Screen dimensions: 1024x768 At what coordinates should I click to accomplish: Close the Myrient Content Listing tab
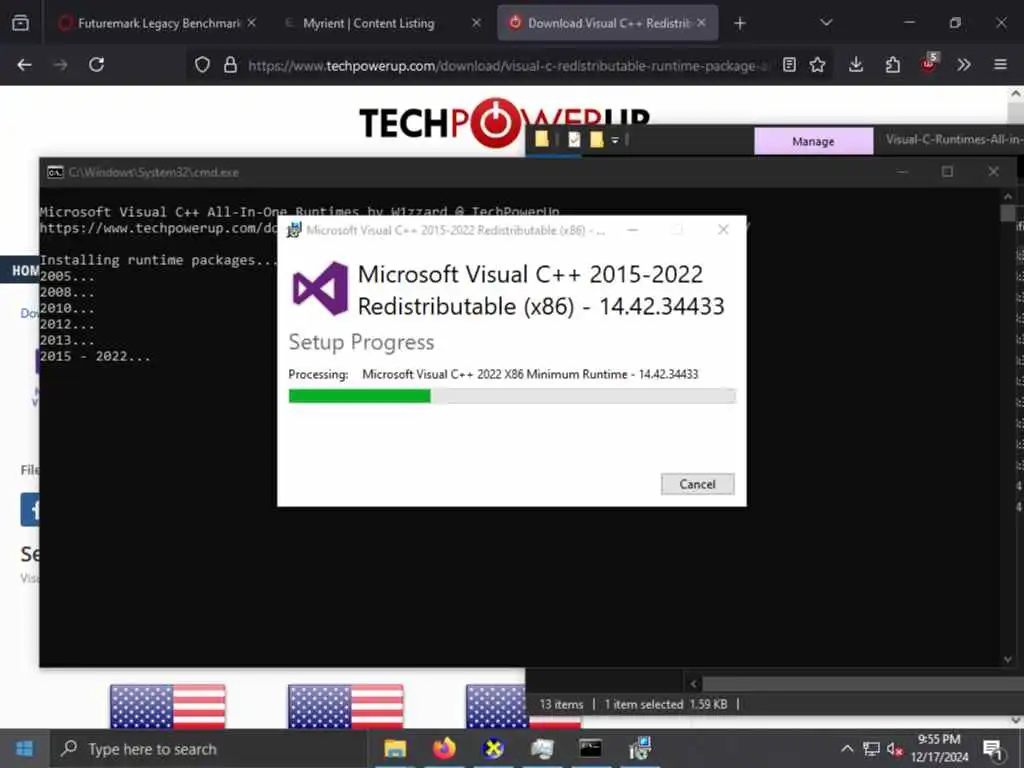[x=477, y=23]
